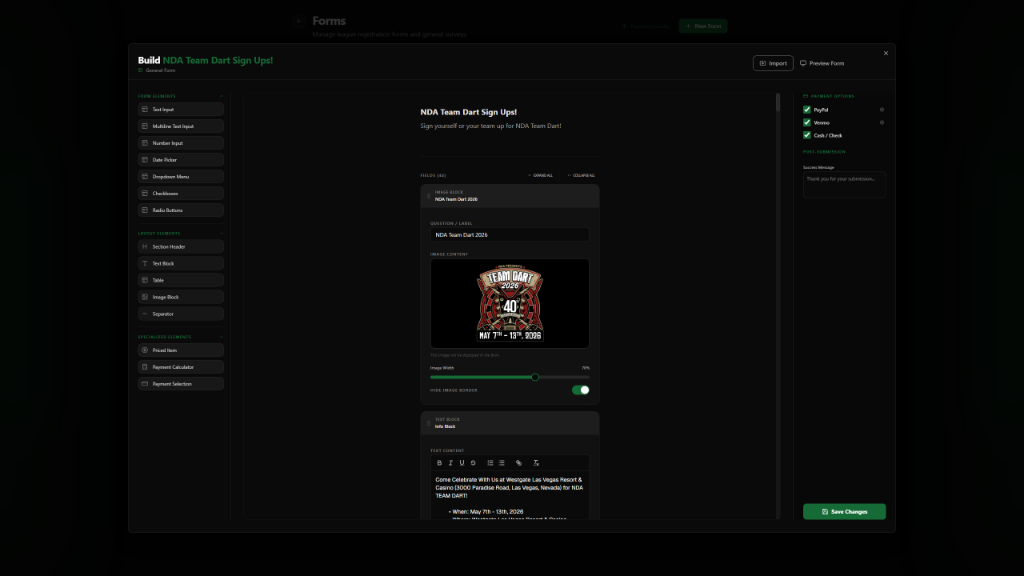Viewport: 1024px width, 576px height.
Task: Add a Radio Buttons element
Action: [x=180, y=210]
